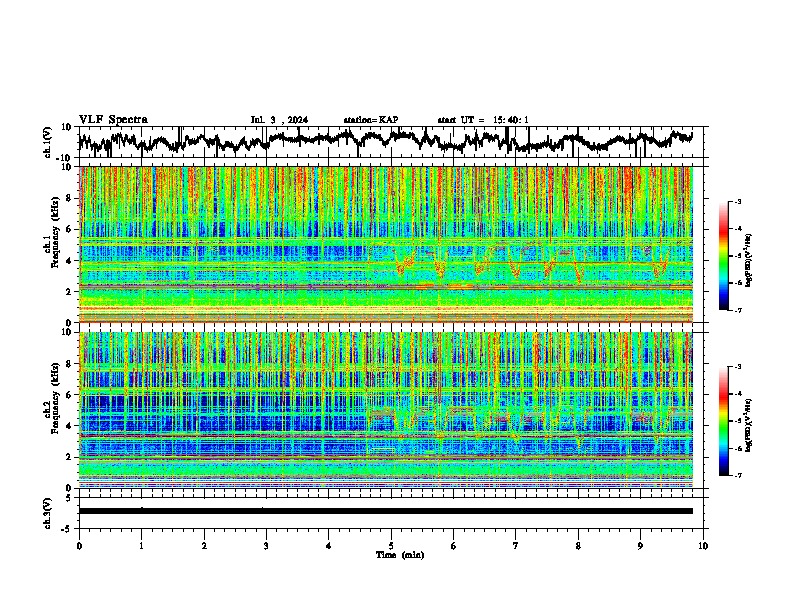The image size is (792, 612).
Task: Select the 'start UT = 15:40:1' text
Action: (x=483, y=120)
